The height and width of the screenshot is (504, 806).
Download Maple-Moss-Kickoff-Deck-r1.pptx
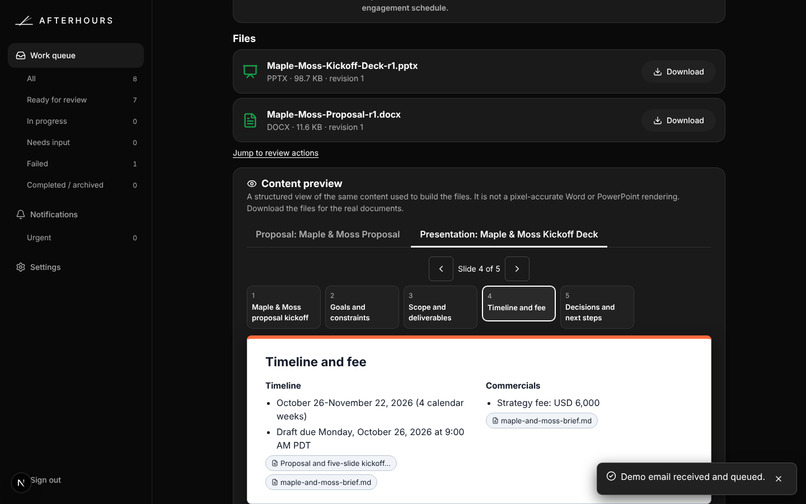(679, 72)
